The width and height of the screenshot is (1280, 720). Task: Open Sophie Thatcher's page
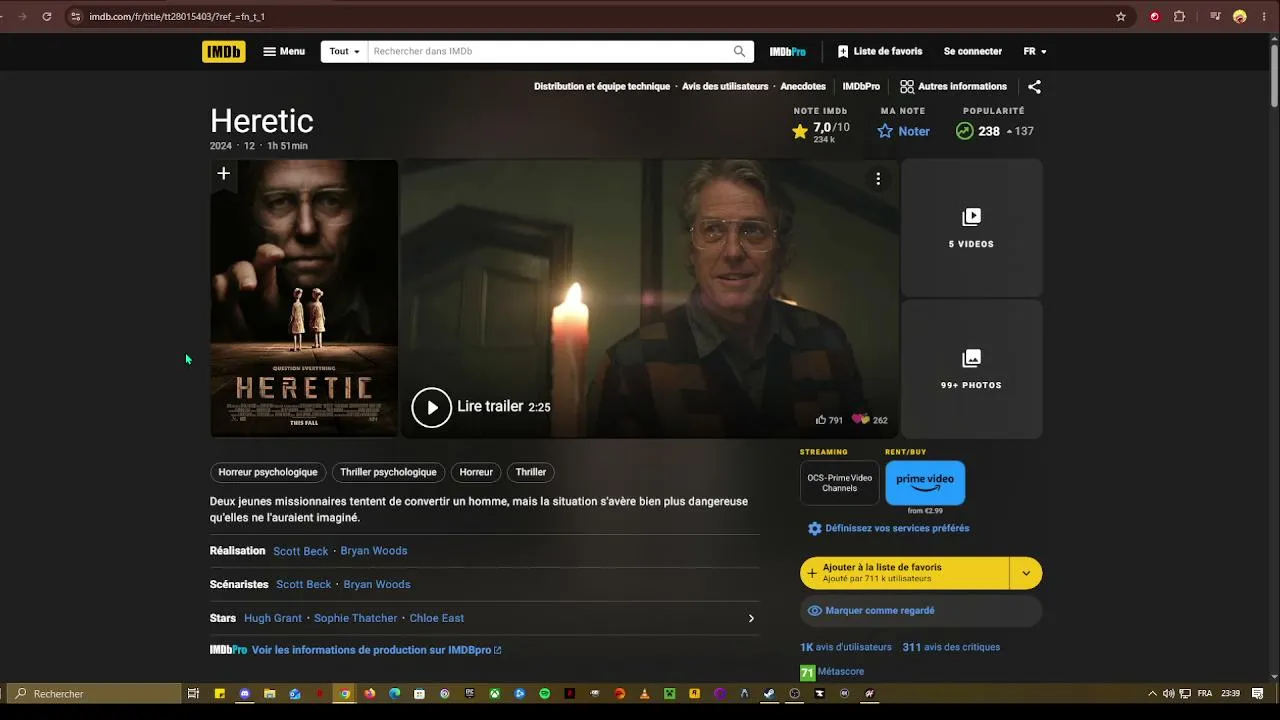[x=356, y=618]
